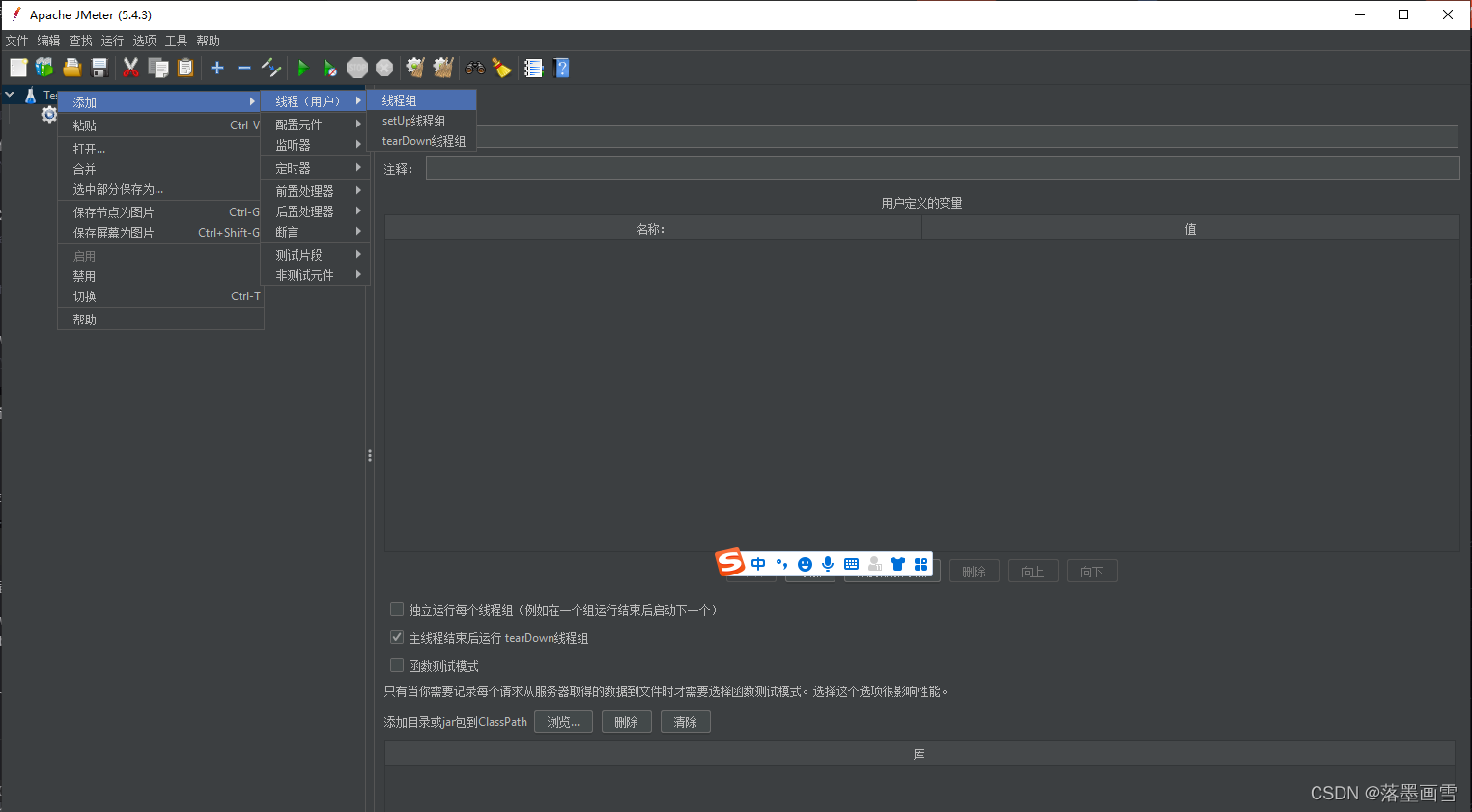
Task: Click the grey Shutdown X icon
Action: pyautogui.click(x=384, y=68)
